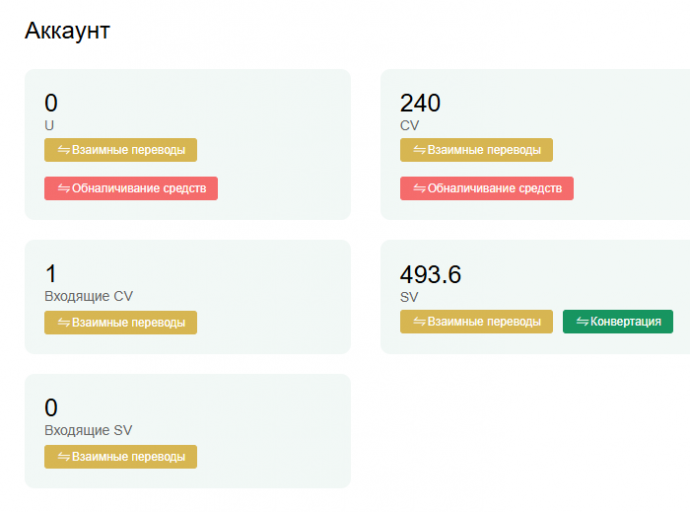The width and height of the screenshot is (690, 512).
Task: Click the arrows icon on U card's Взаимные переводы
Action: tap(64, 150)
